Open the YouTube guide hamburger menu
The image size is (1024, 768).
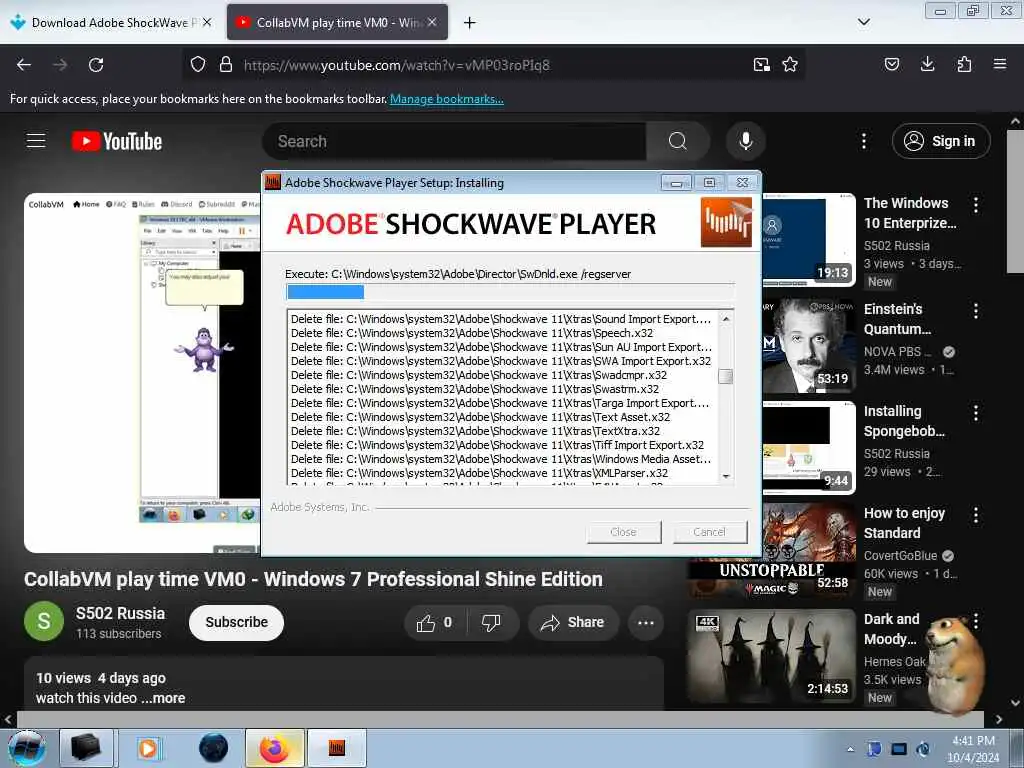[x=36, y=140]
